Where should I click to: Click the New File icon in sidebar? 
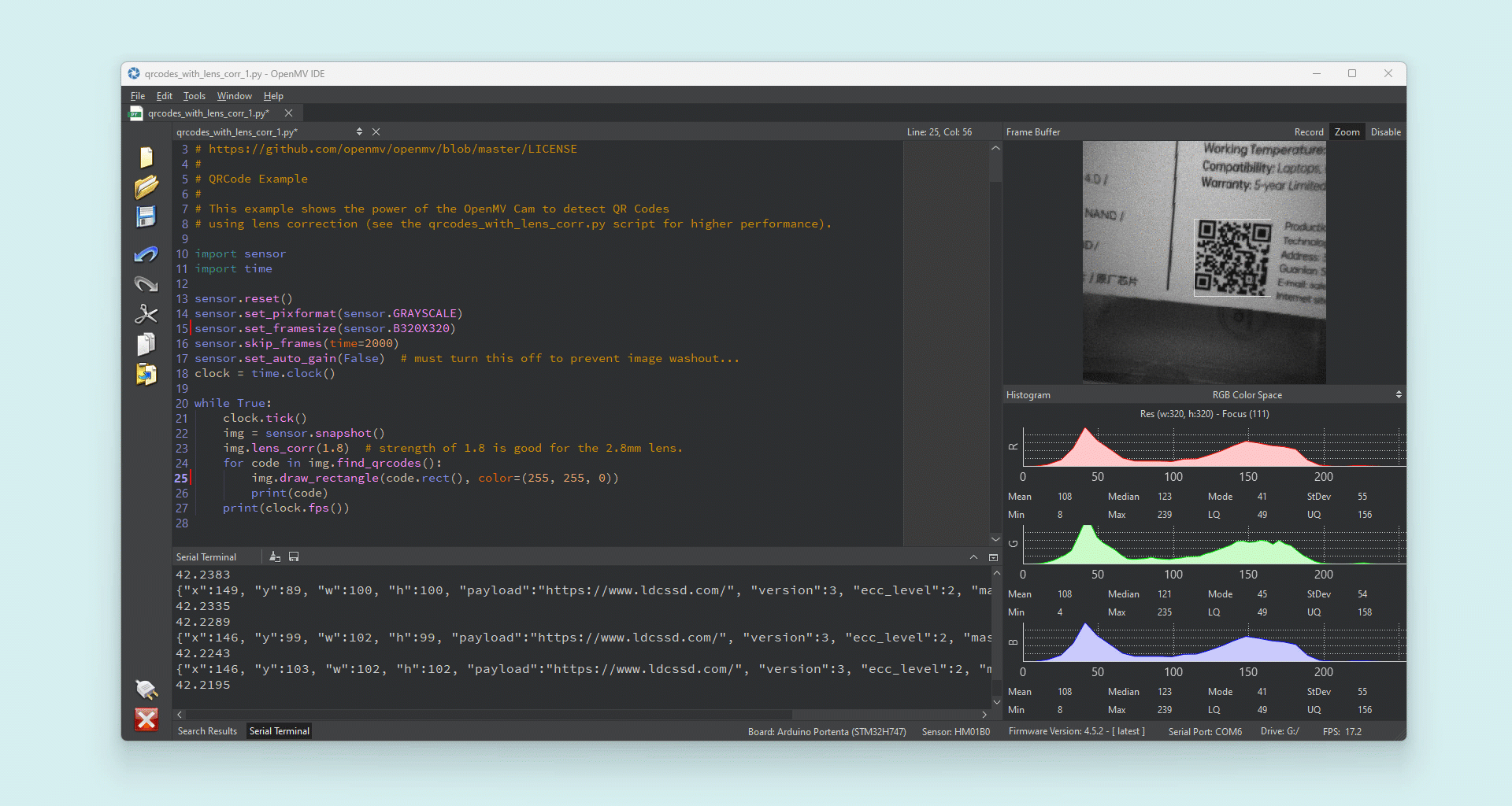[x=146, y=157]
